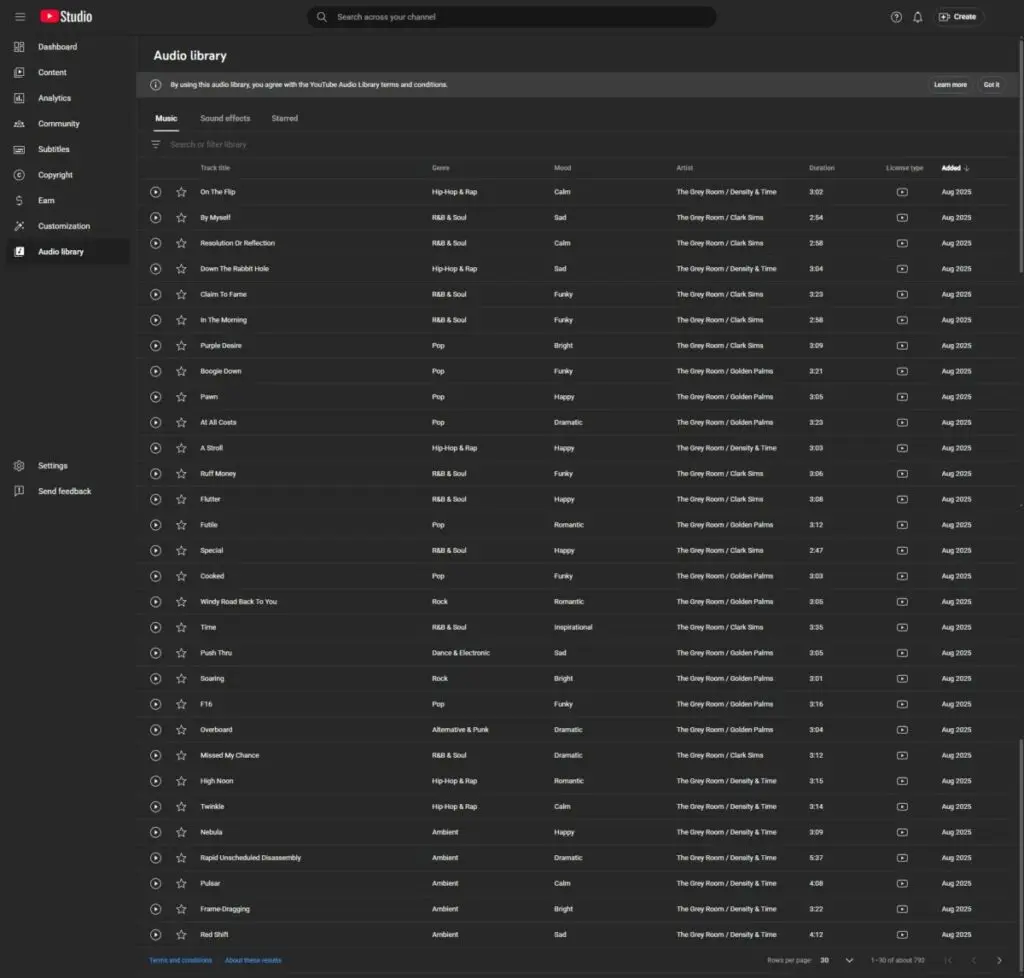Play the track "Purple Desire"
The width and height of the screenshot is (1024, 978).
click(x=156, y=345)
